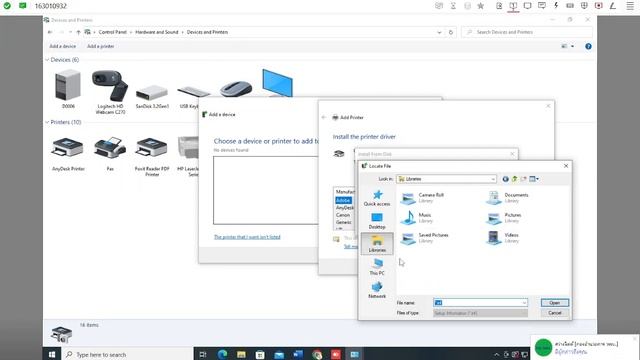Select the D0006 computer device
640x360 pixels.
pos(68,89)
